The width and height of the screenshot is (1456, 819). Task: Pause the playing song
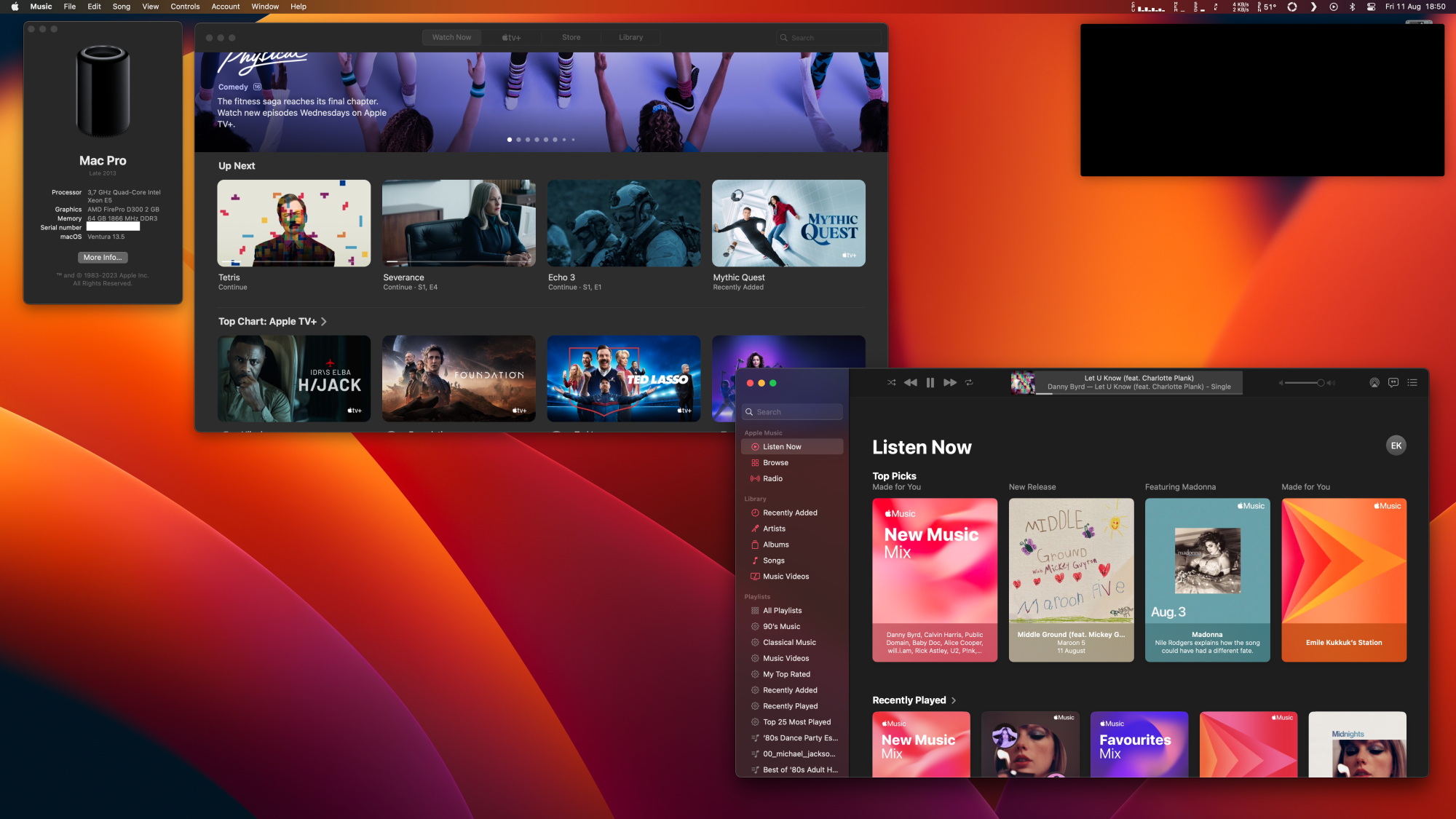[930, 382]
